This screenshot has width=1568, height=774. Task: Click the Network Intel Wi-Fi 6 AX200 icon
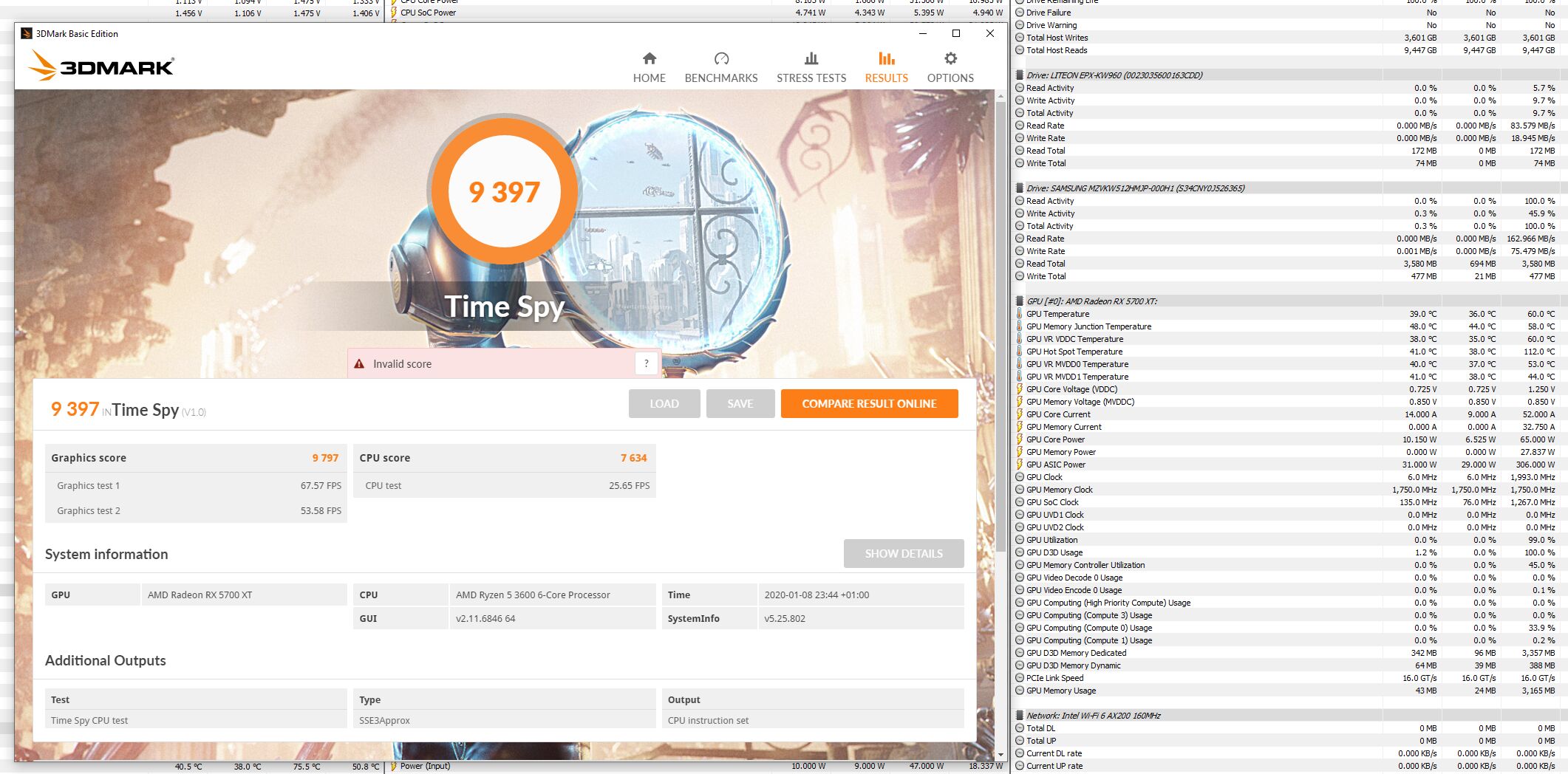click(x=1020, y=716)
